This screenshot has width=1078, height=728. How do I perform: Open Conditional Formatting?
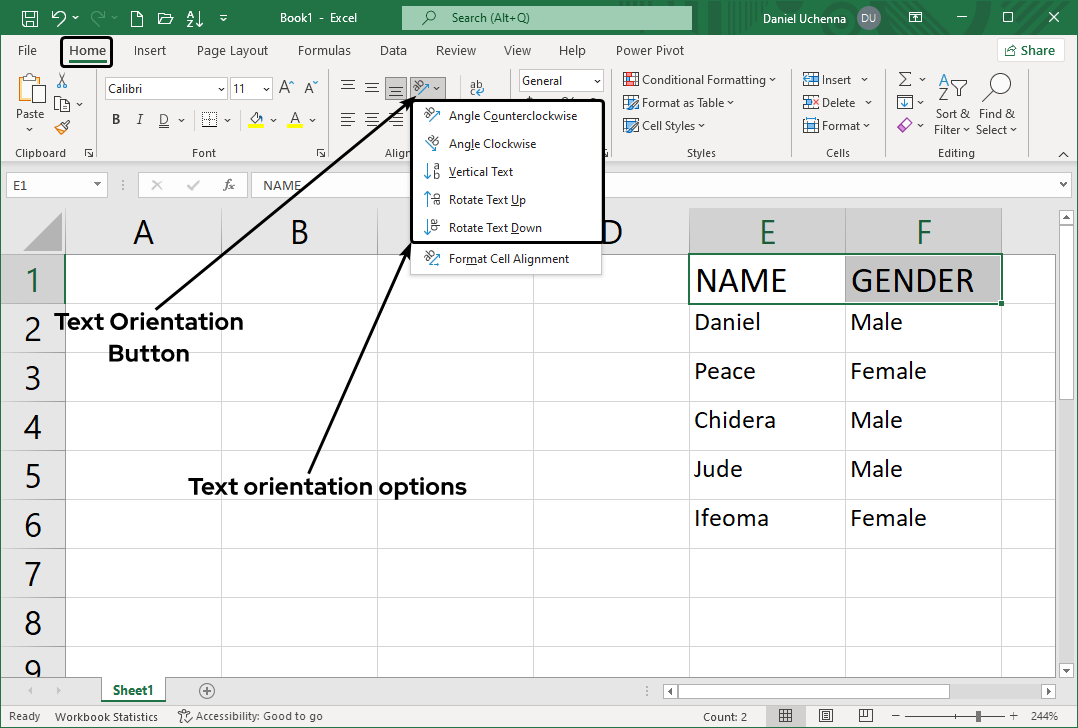coord(698,79)
